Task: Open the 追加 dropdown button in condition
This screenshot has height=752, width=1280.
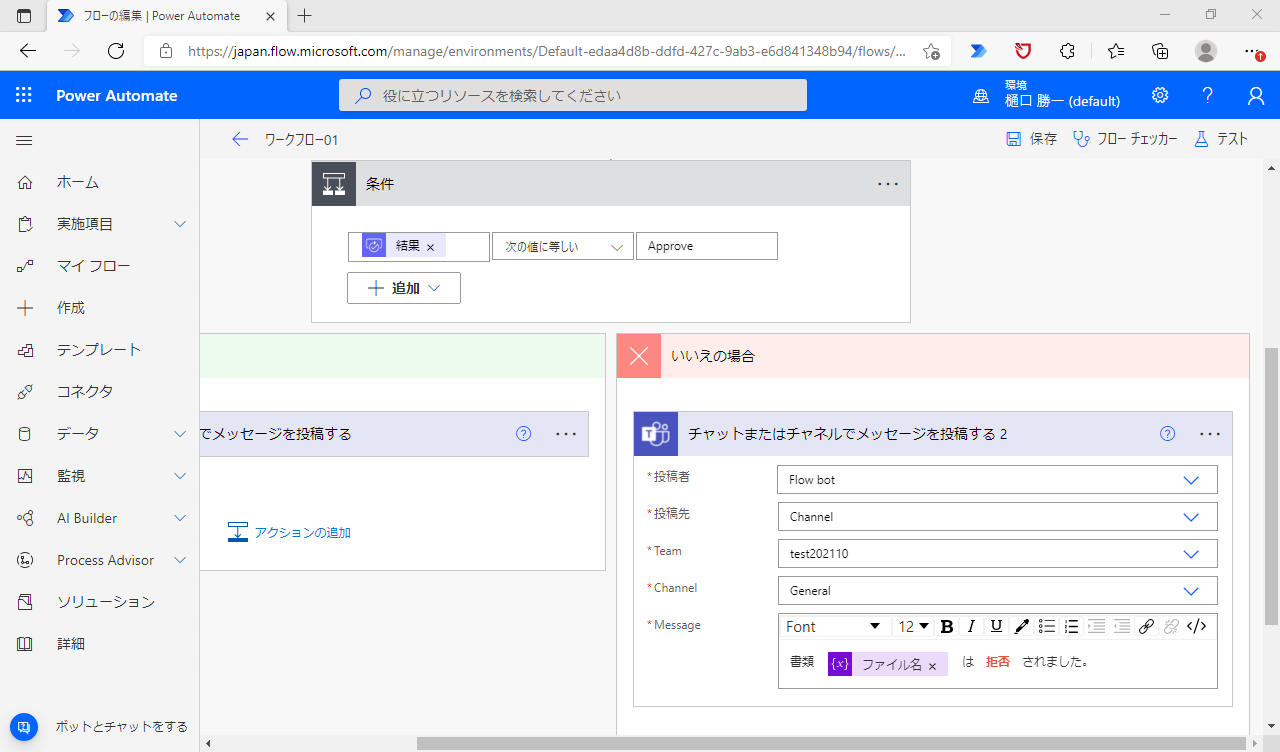Action: (404, 288)
